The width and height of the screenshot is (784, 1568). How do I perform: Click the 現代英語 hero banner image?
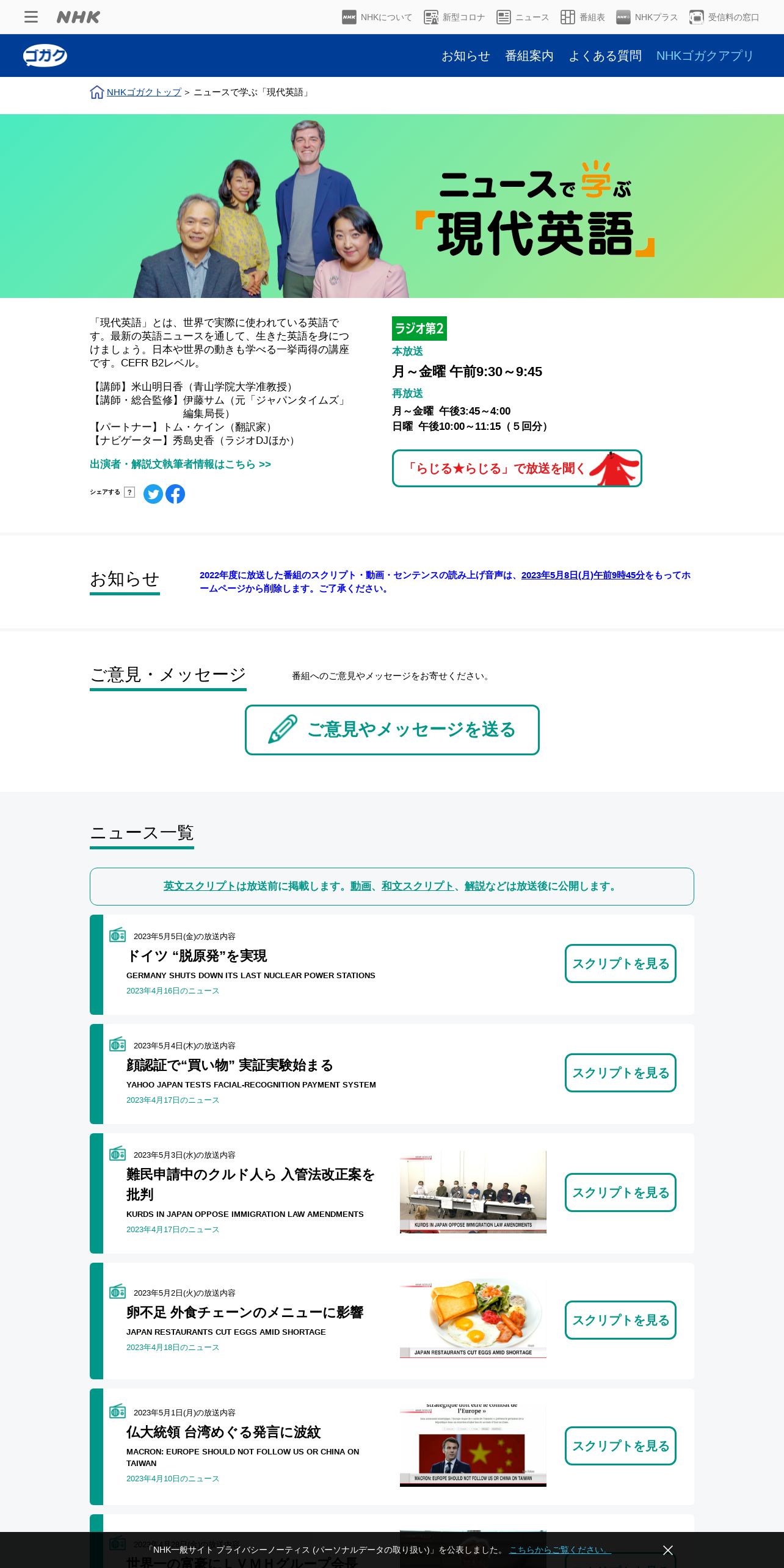point(392,206)
